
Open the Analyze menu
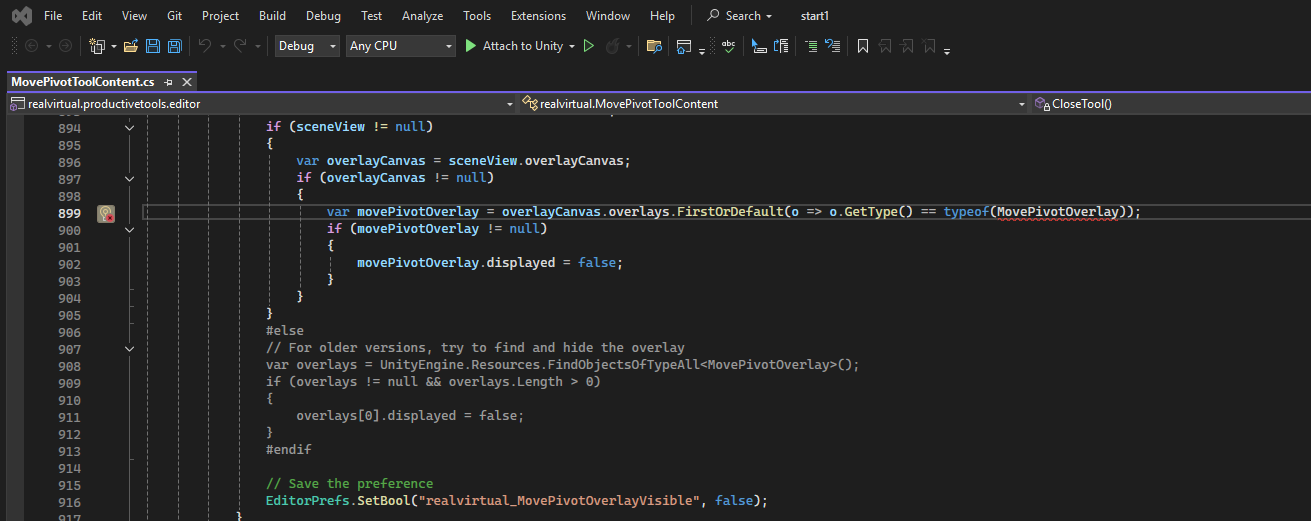click(422, 16)
